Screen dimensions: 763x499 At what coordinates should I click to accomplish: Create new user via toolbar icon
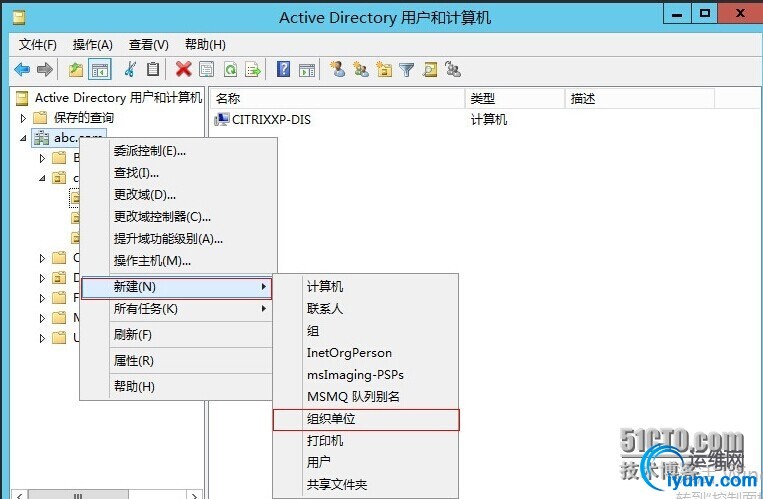coord(337,69)
